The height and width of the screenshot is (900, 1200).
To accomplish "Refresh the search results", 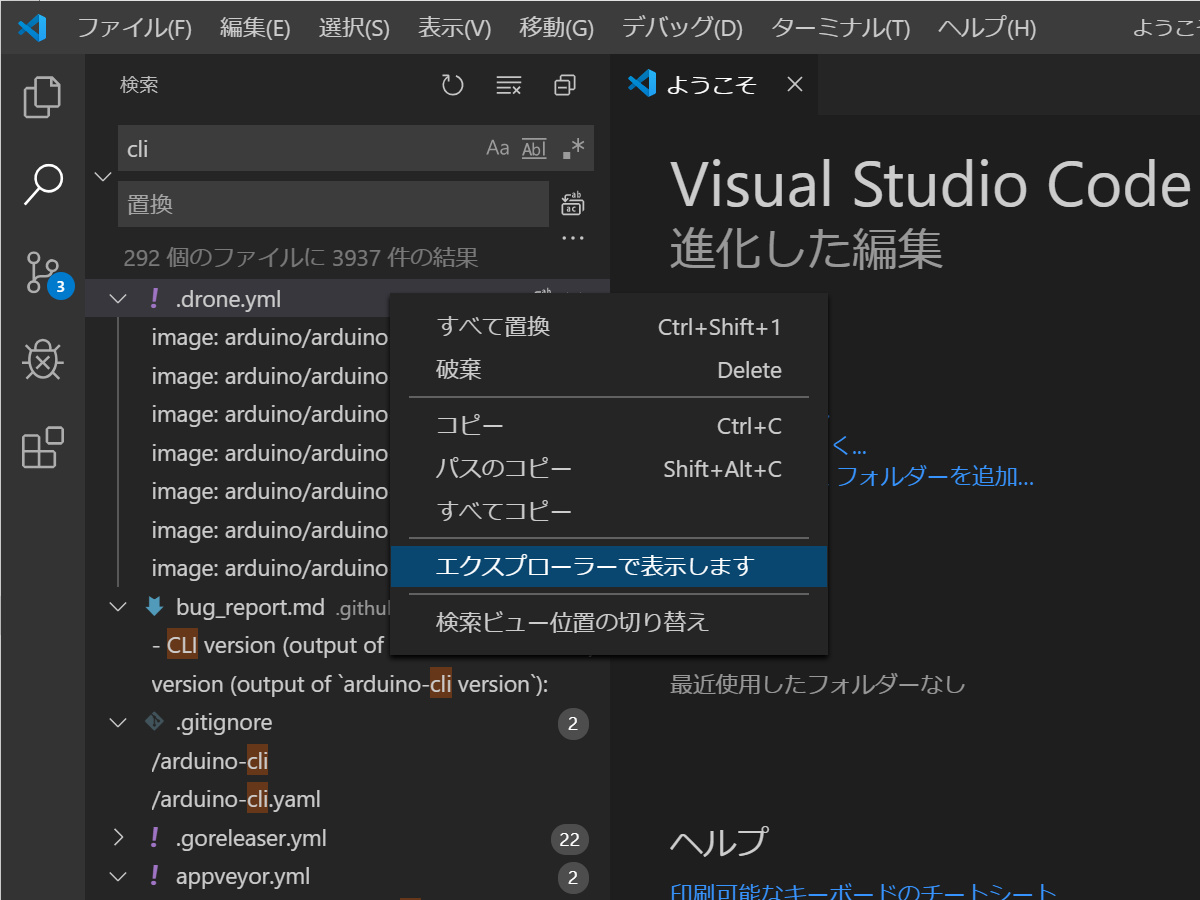I will (x=452, y=85).
